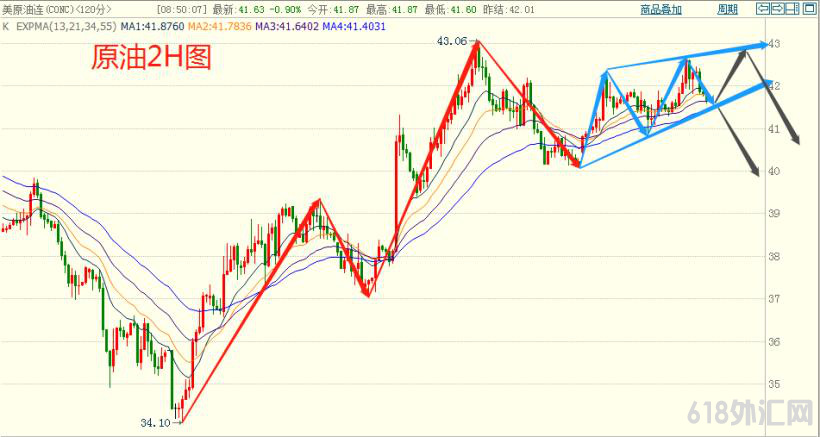The image size is (820, 437).
Task: Select the EXPMA(13,21,34,55) indicator label
Action: (x=63, y=26)
